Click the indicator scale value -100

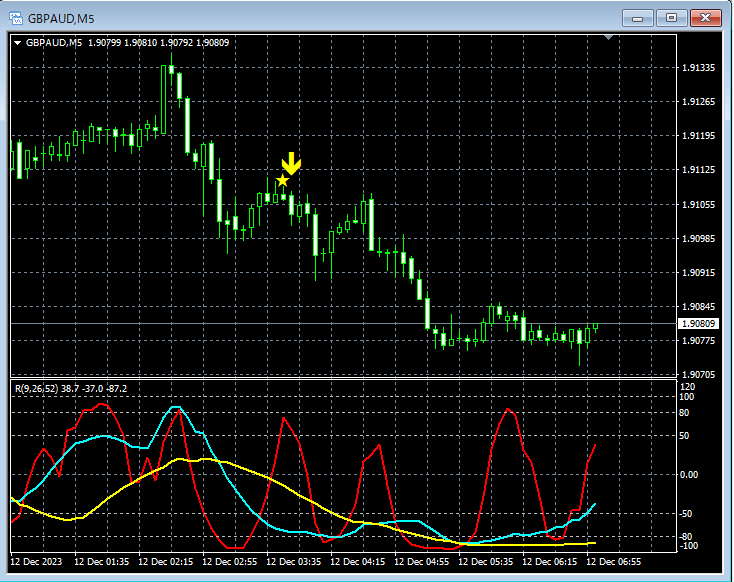[x=689, y=546]
